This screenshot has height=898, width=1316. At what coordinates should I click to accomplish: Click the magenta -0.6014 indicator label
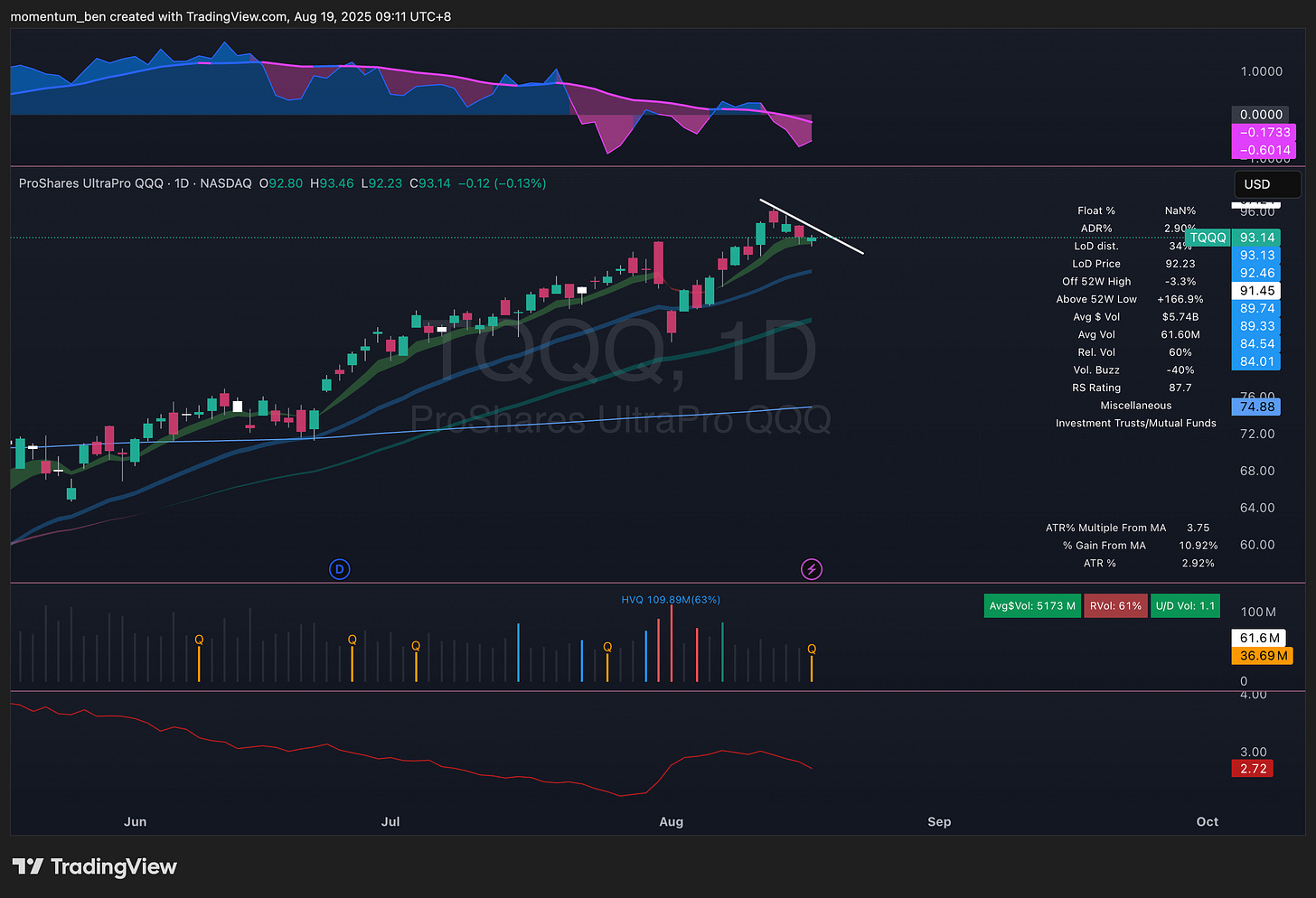point(1264,150)
